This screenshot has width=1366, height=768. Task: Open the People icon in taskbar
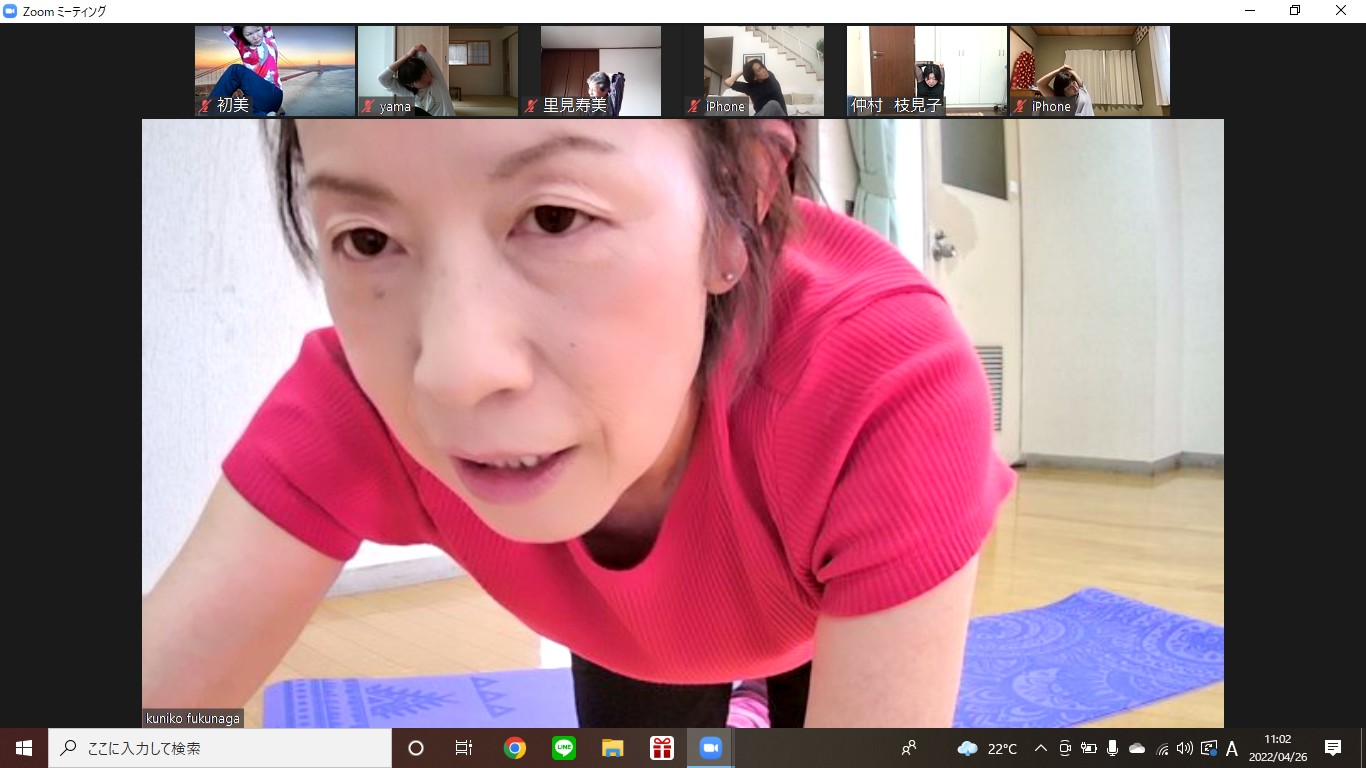click(909, 748)
